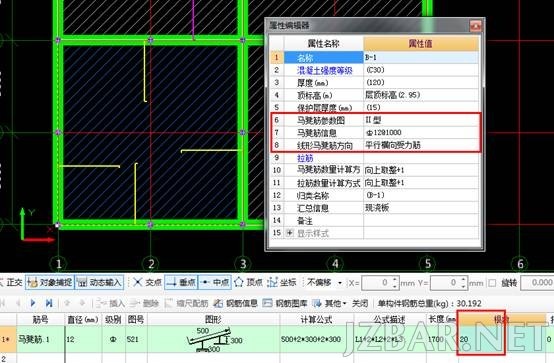Click 图形 column header
Viewport: 554px width, 363px height.
(213, 320)
